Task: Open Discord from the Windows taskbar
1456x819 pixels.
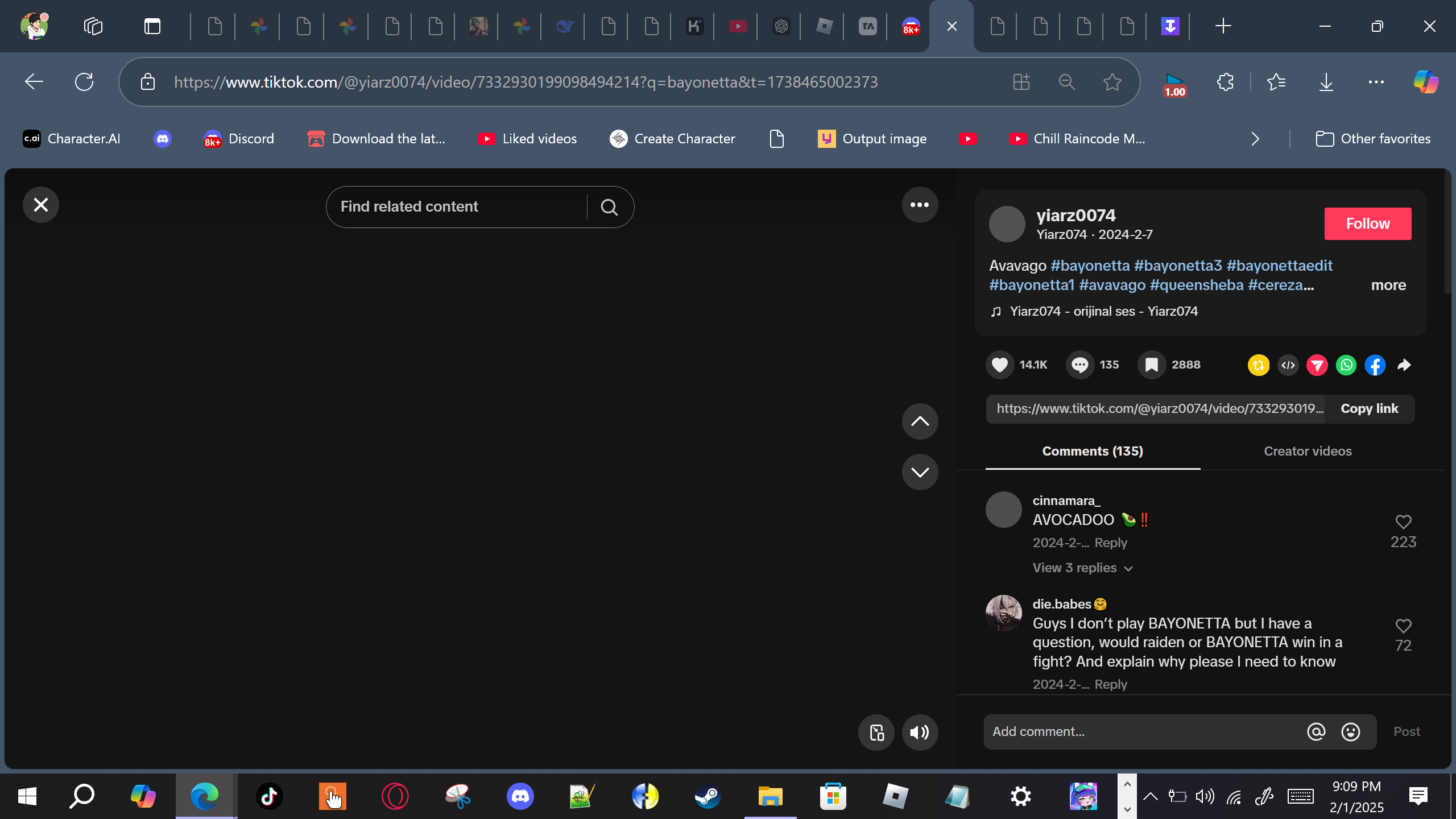Action: pyautogui.click(x=520, y=796)
